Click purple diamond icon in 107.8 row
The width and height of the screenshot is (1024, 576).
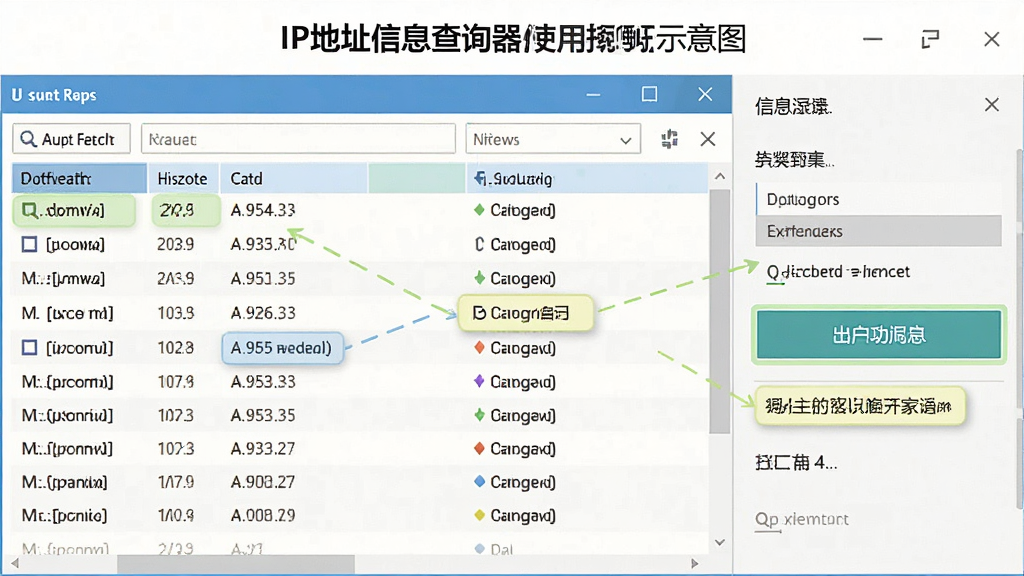click(x=479, y=381)
